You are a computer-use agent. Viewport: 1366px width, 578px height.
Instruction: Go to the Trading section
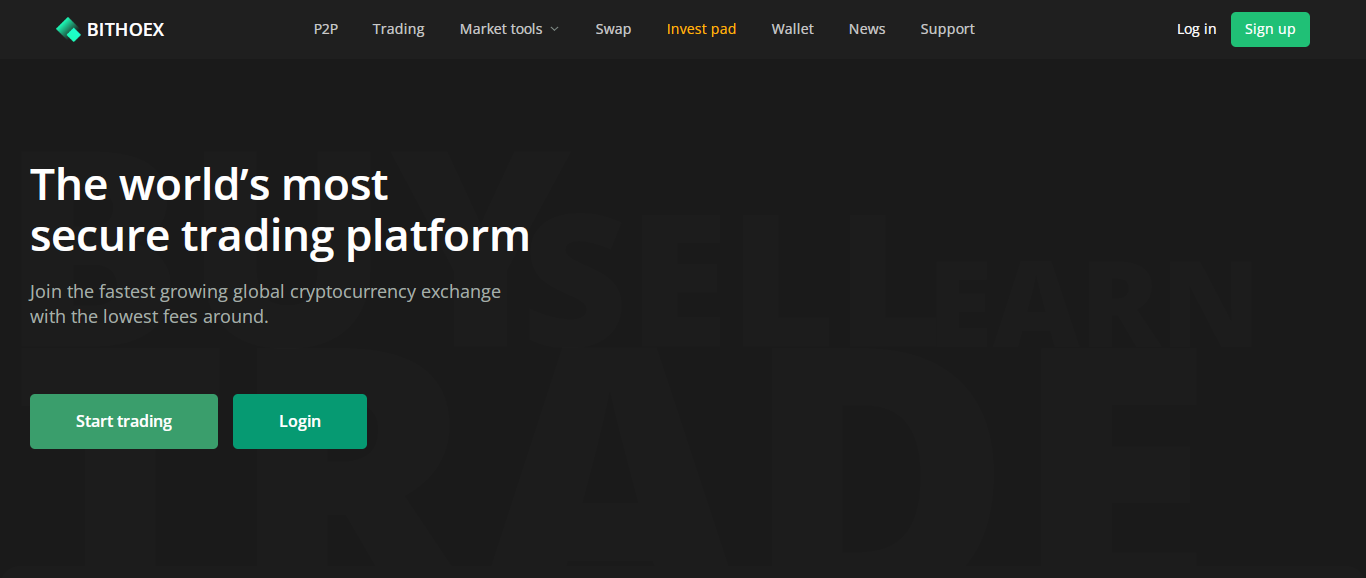coord(398,29)
